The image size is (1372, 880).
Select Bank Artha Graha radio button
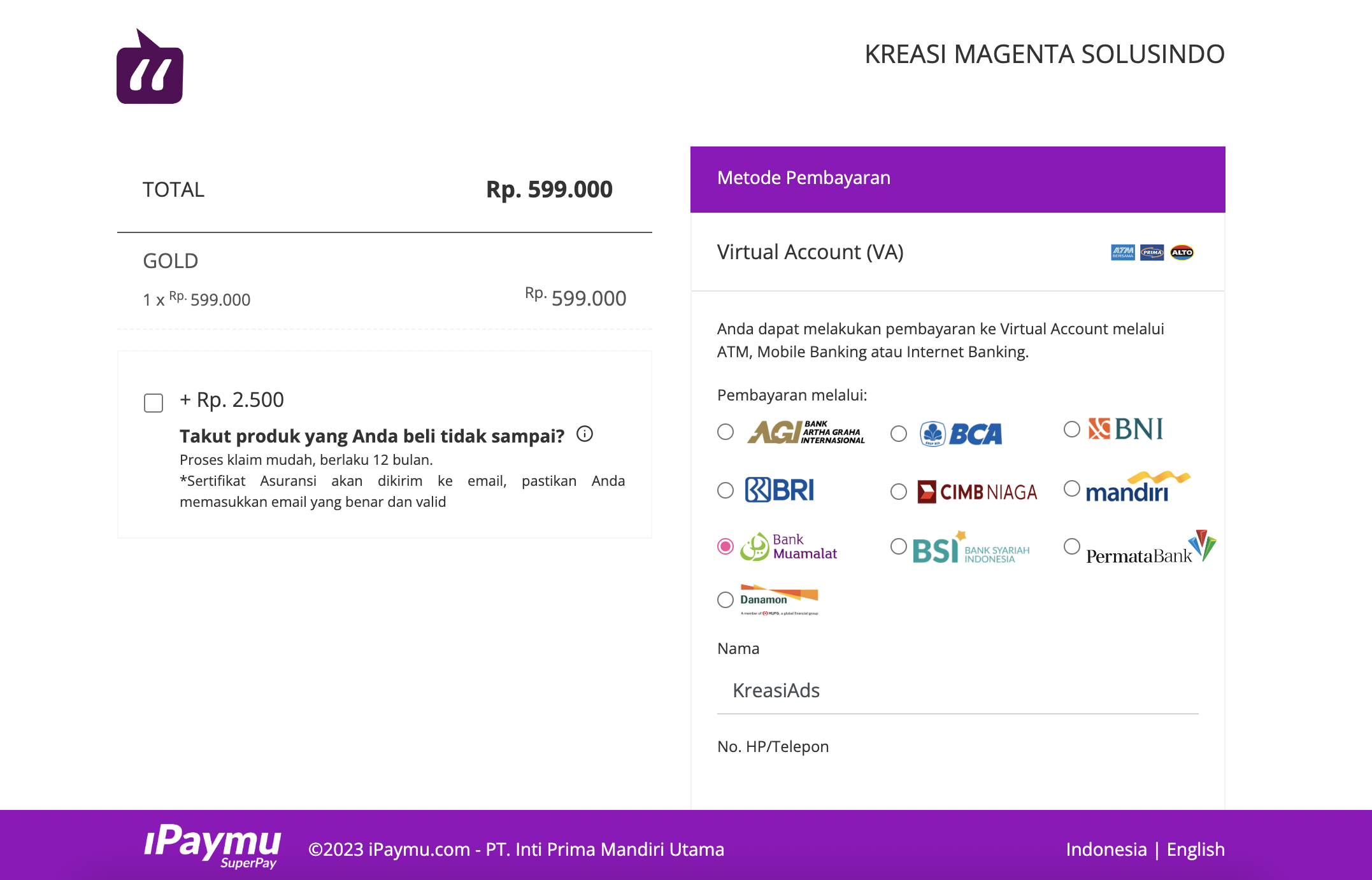(725, 432)
